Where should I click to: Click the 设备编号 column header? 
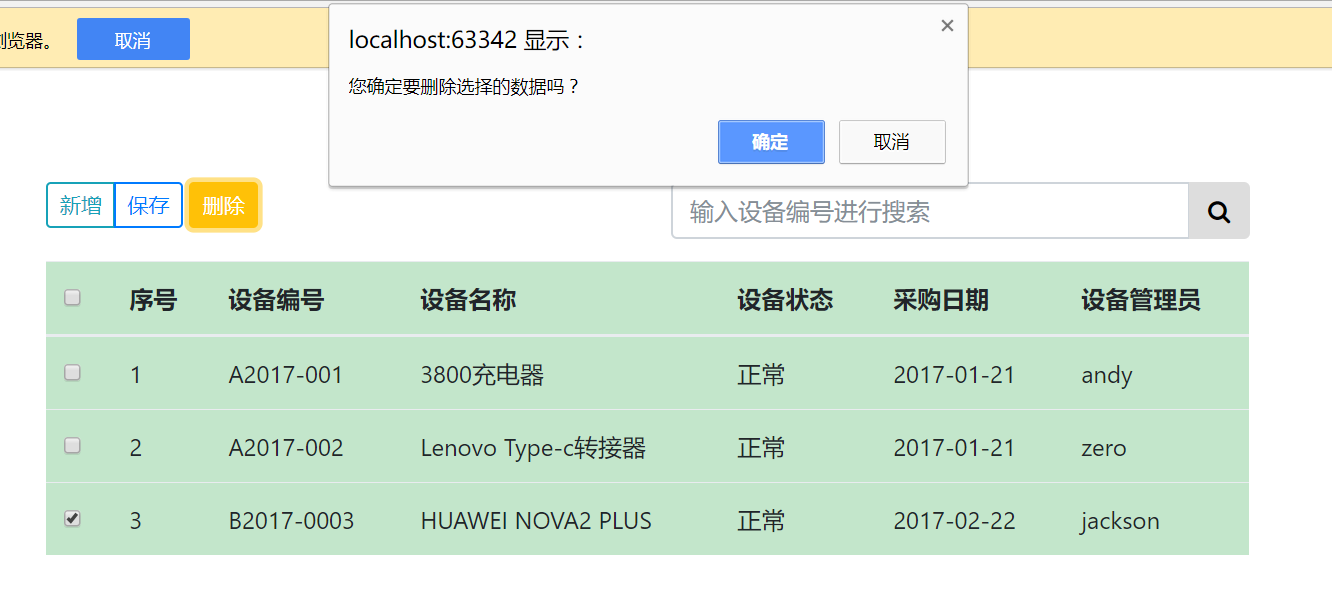pos(276,300)
